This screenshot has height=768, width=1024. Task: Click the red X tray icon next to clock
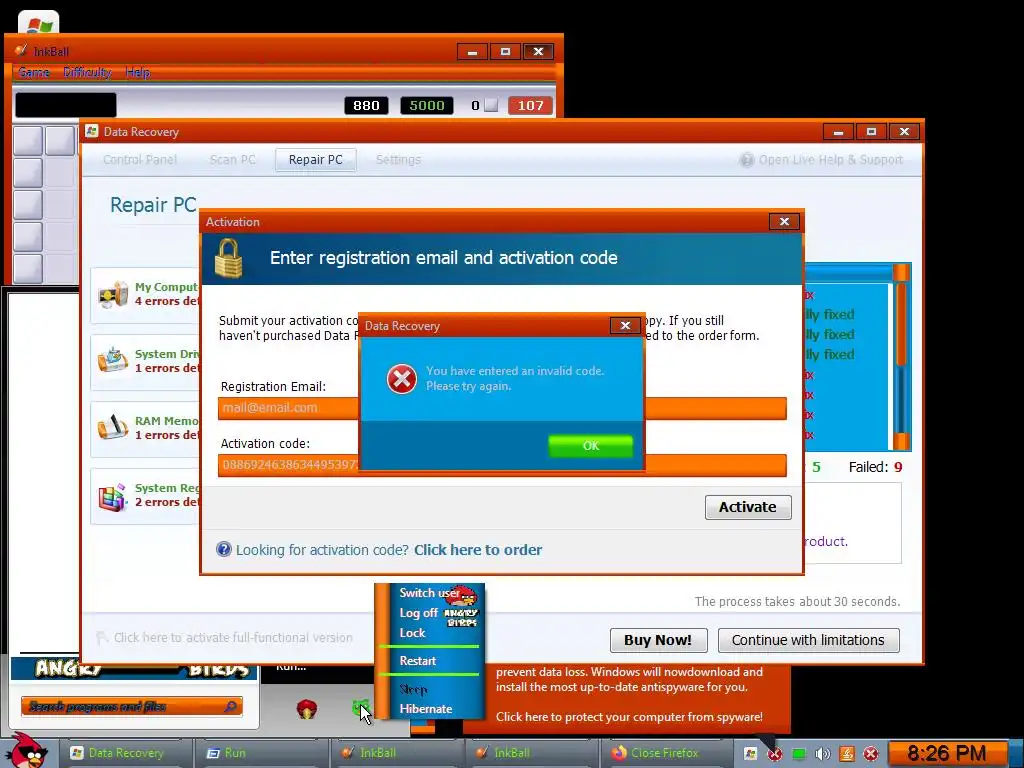point(871,754)
